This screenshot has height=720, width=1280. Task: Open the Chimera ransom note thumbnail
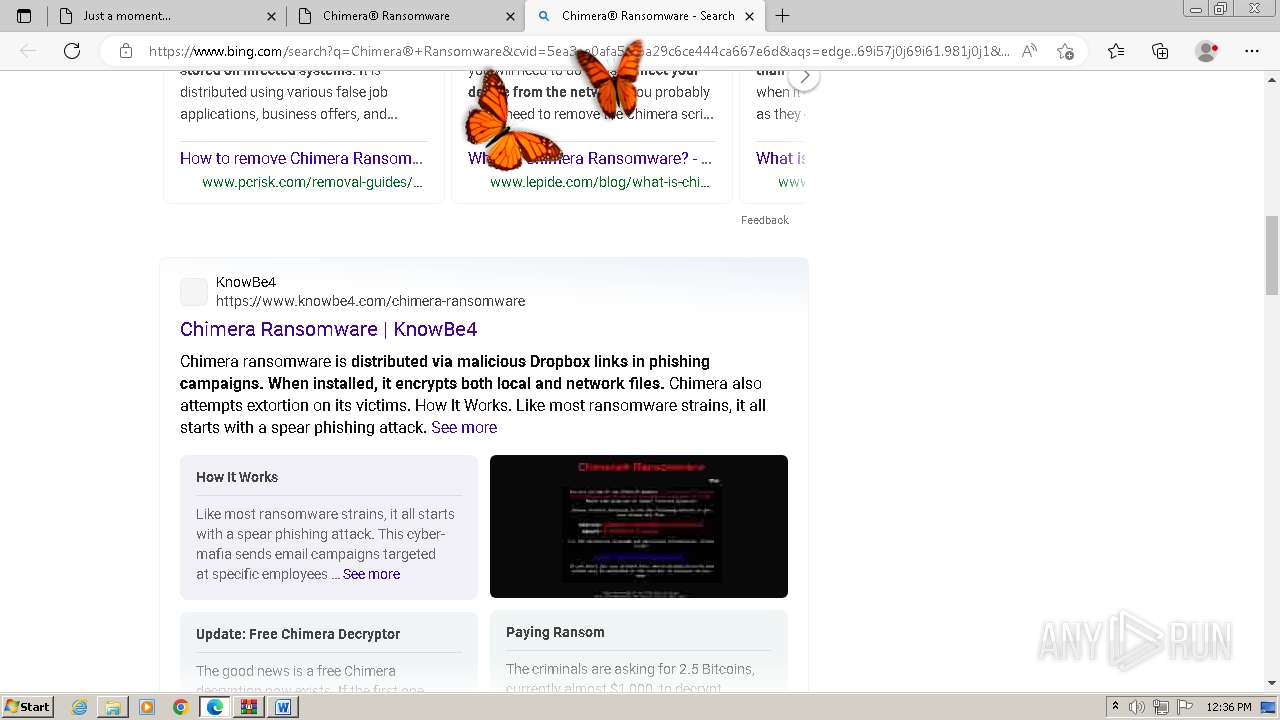point(639,526)
